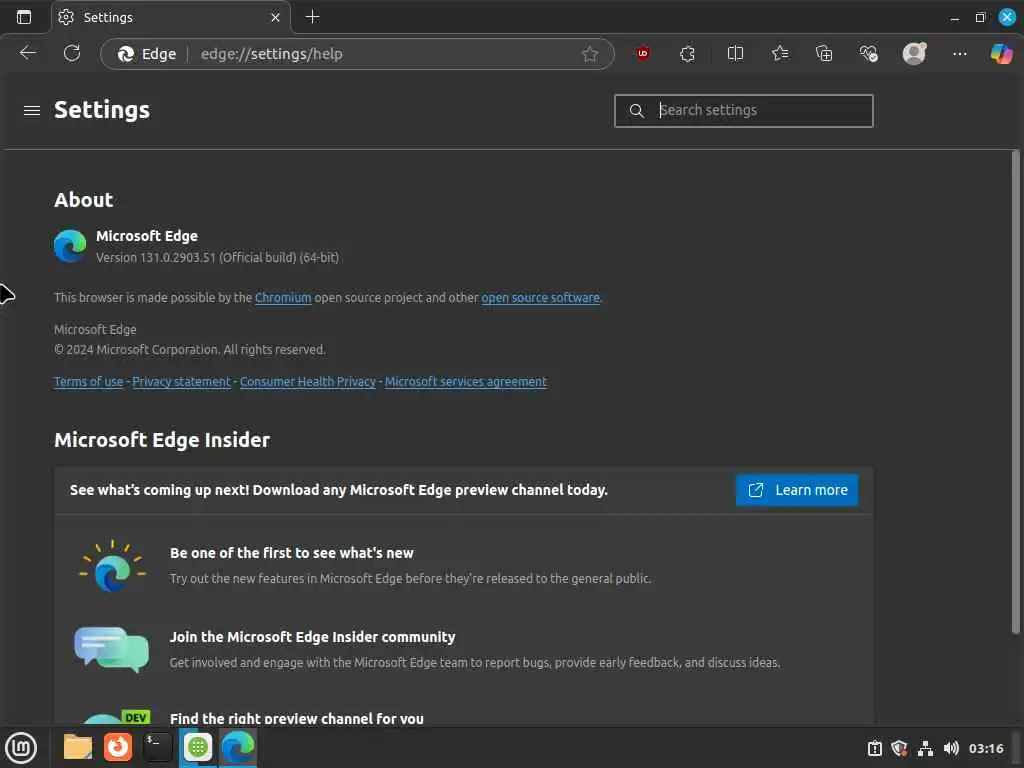The image size is (1024, 768).
Task: Open the Linux Mint start menu
Action: coord(21,748)
